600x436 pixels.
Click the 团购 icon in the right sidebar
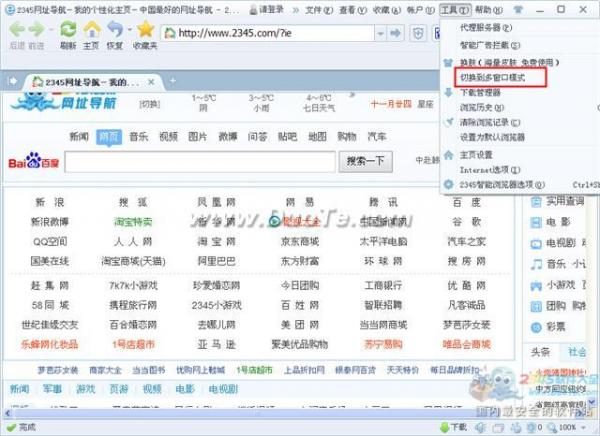(x=536, y=306)
